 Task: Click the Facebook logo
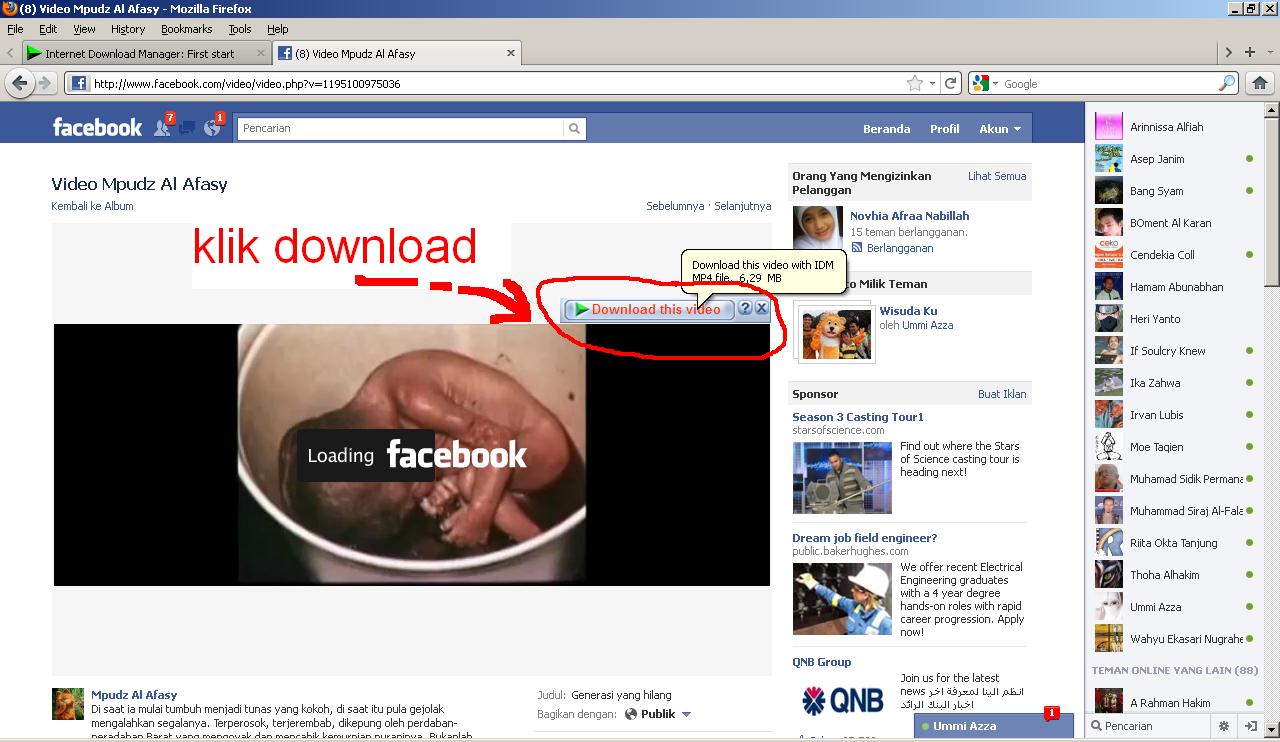pyautogui.click(x=97, y=127)
